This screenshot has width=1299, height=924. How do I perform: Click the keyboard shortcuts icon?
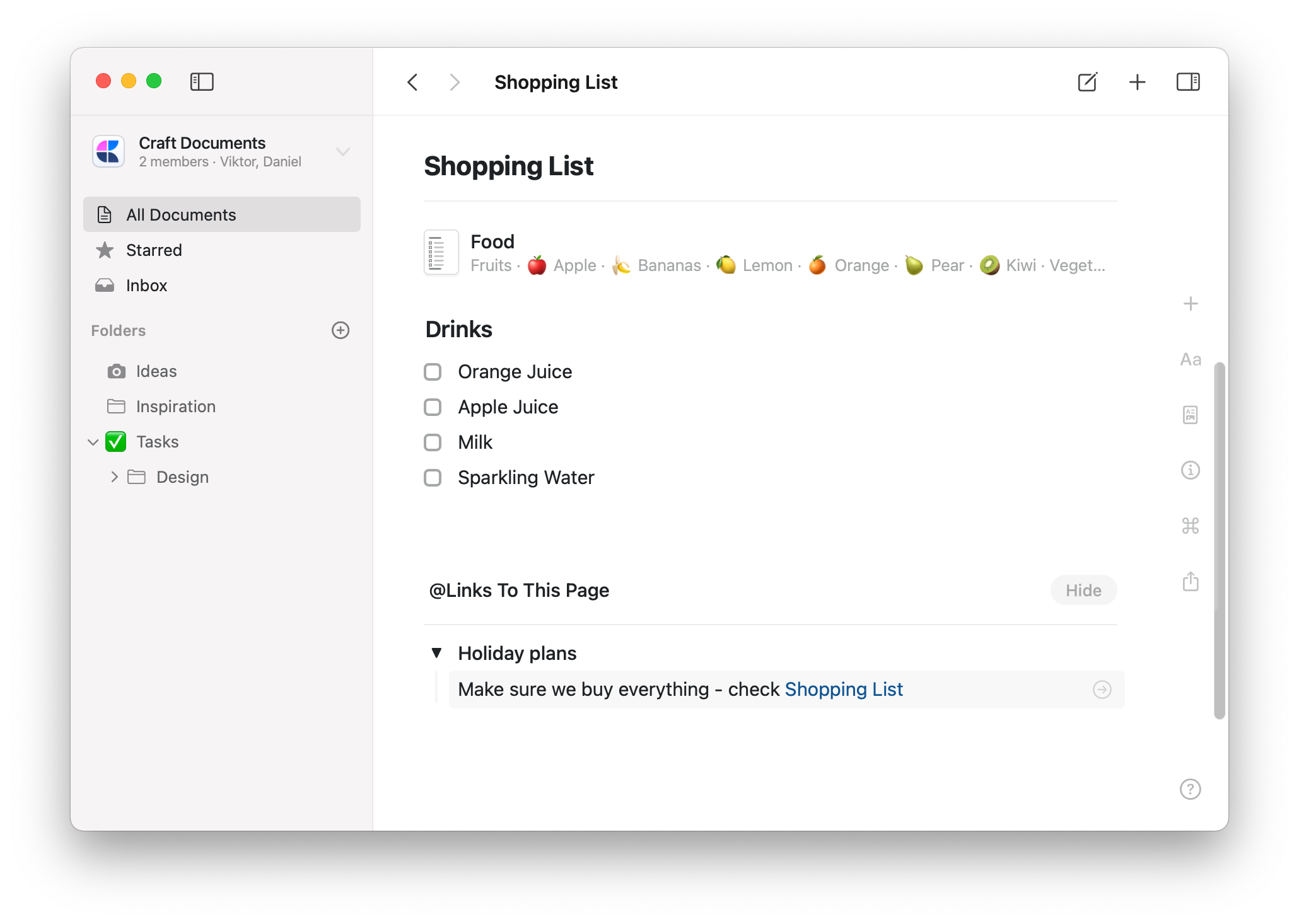tap(1192, 525)
